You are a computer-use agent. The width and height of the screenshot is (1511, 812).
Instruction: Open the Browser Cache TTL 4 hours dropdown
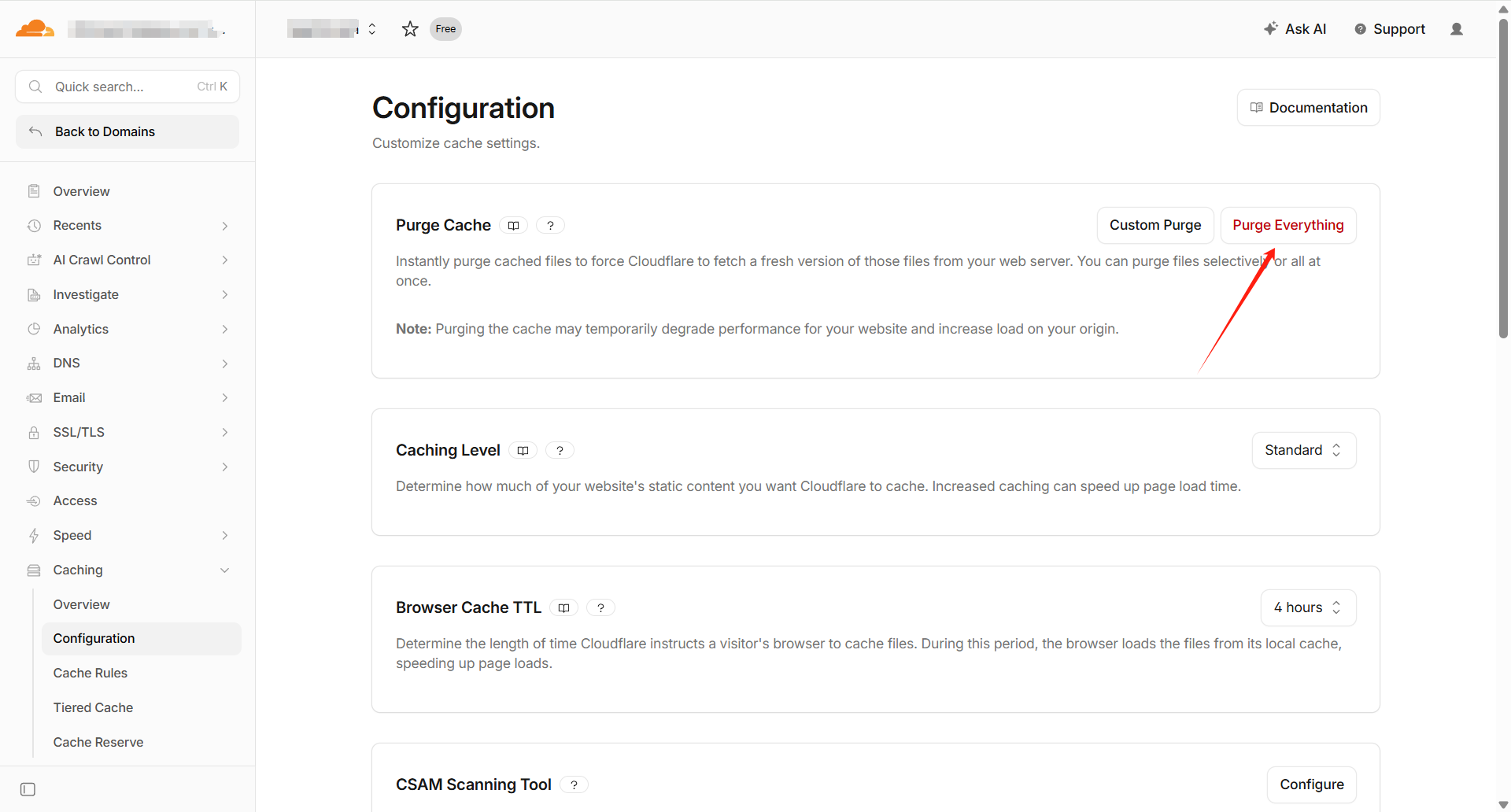(x=1308, y=608)
